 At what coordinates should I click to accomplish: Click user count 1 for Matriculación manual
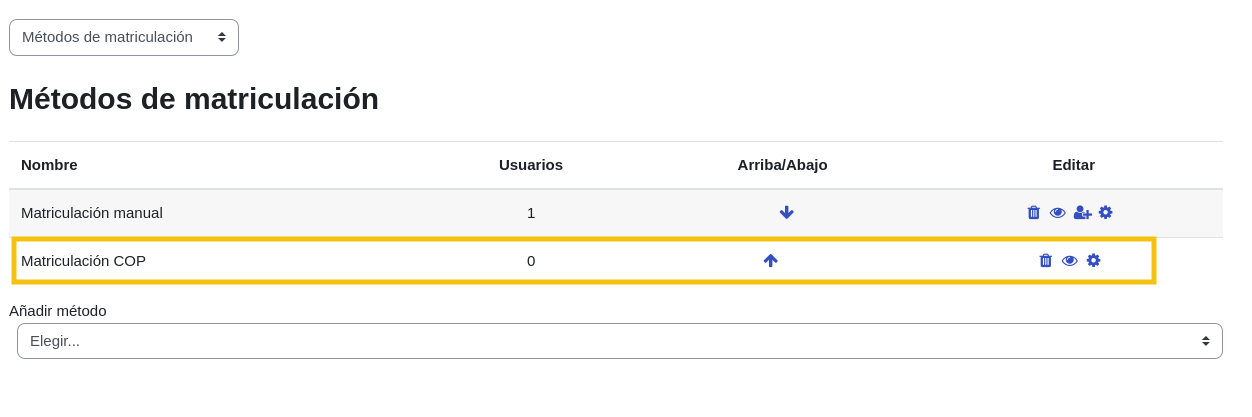531,213
